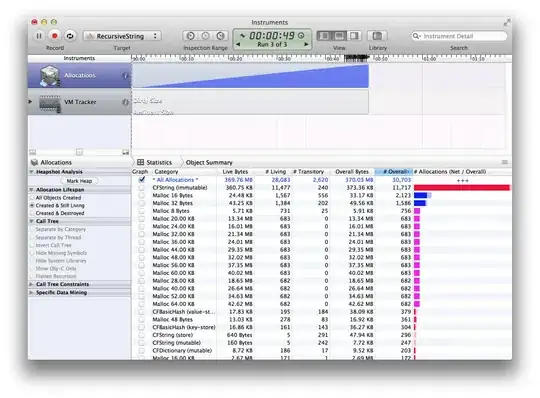This screenshot has height=398, width=540.
Task: Click the Graph column header
Action: tap(140, 171)
